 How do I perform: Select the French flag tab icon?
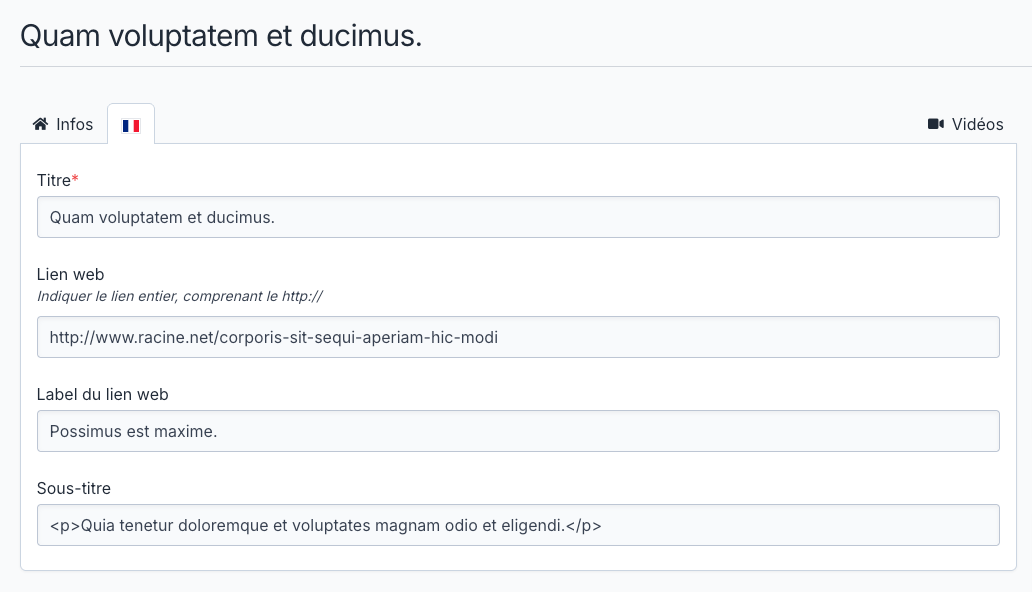(131, 123)
